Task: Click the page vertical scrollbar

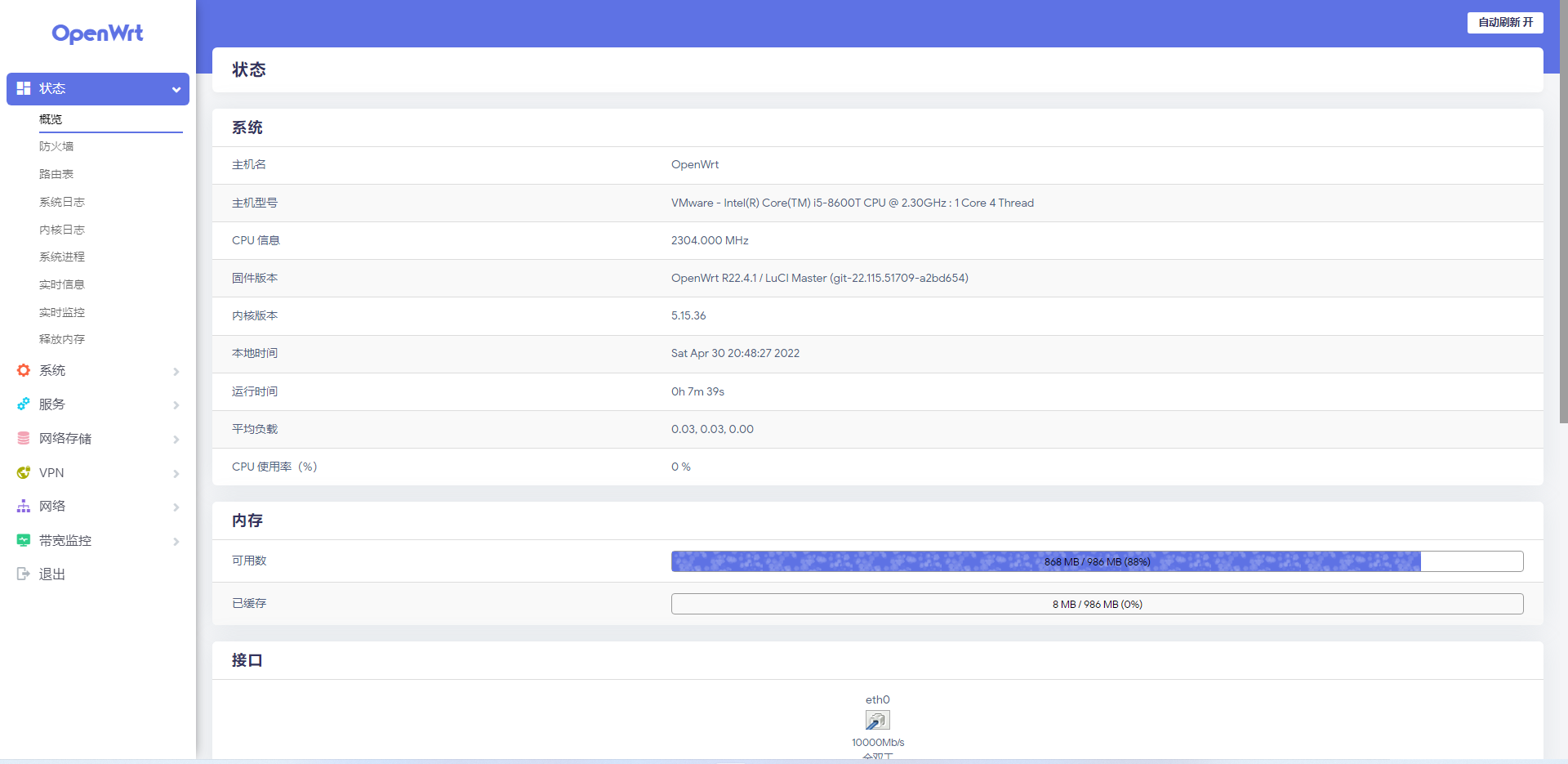Action: tap(1563, 212)
